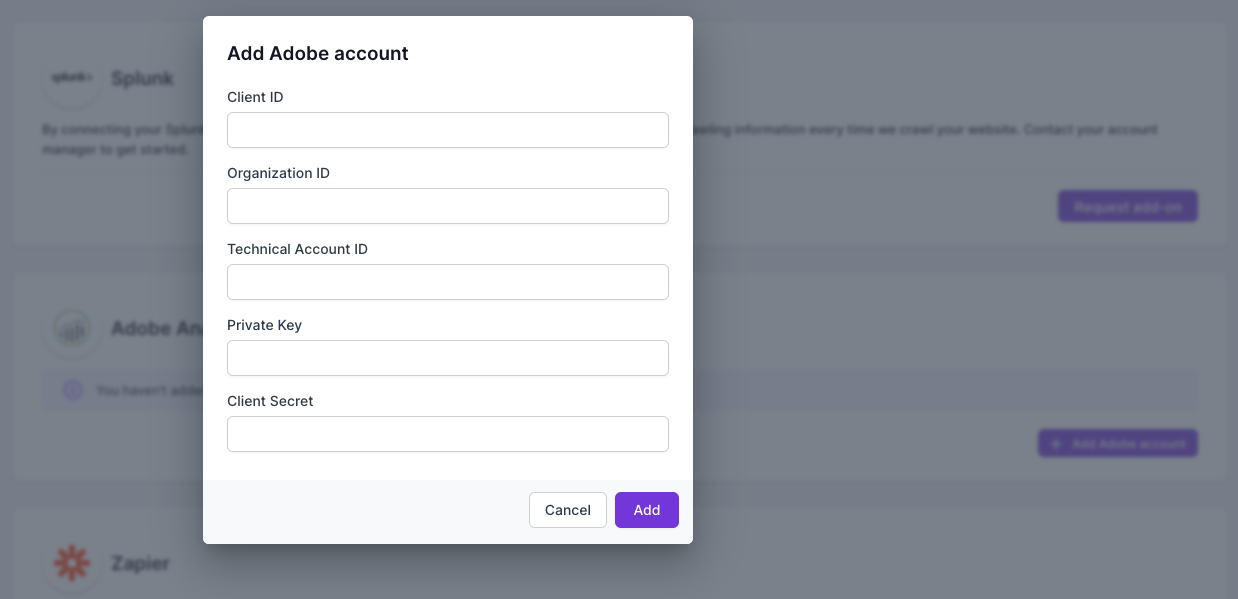Click the Zapier heading text

140,563
